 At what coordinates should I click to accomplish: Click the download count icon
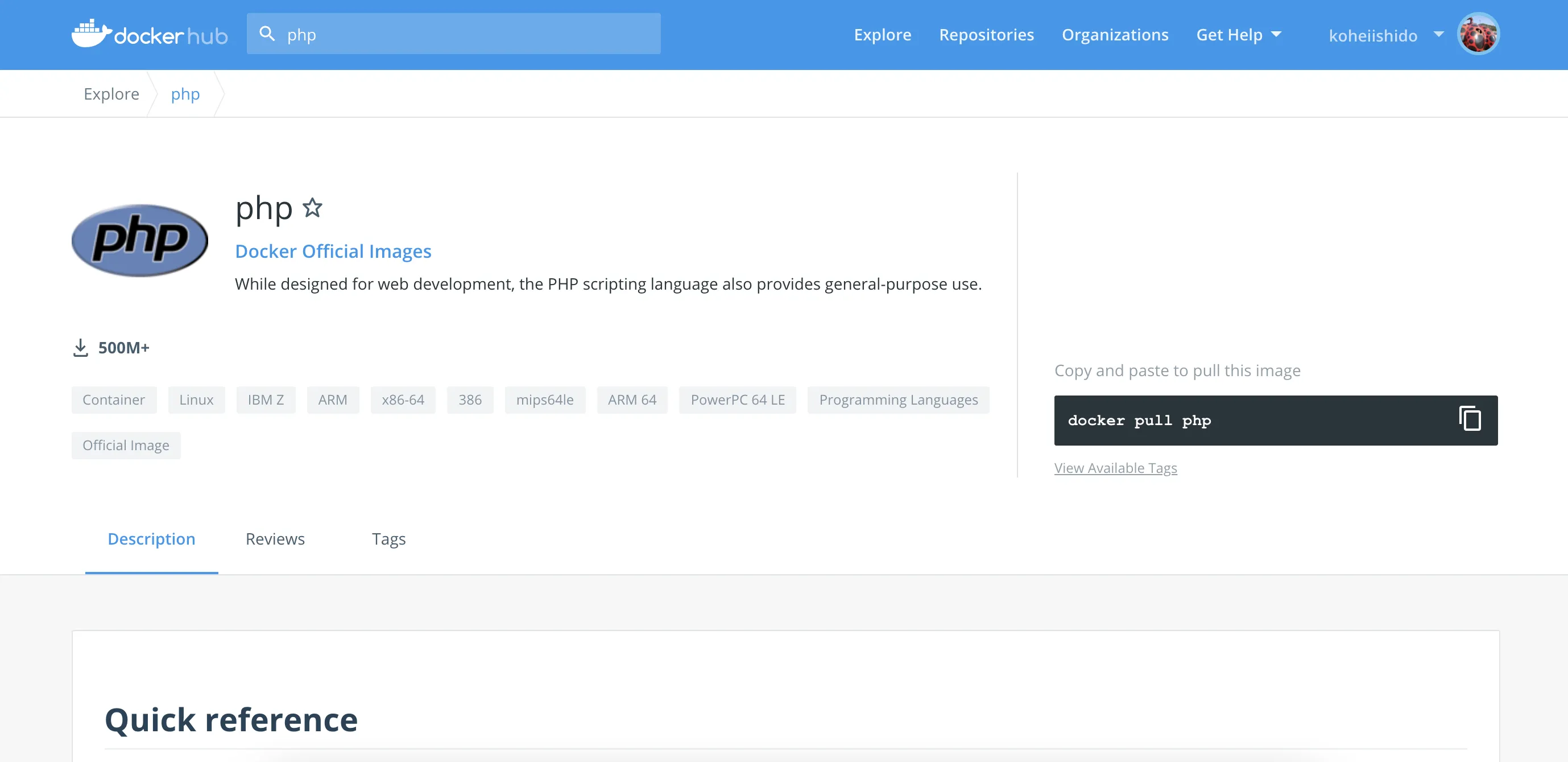click(80, 348)
